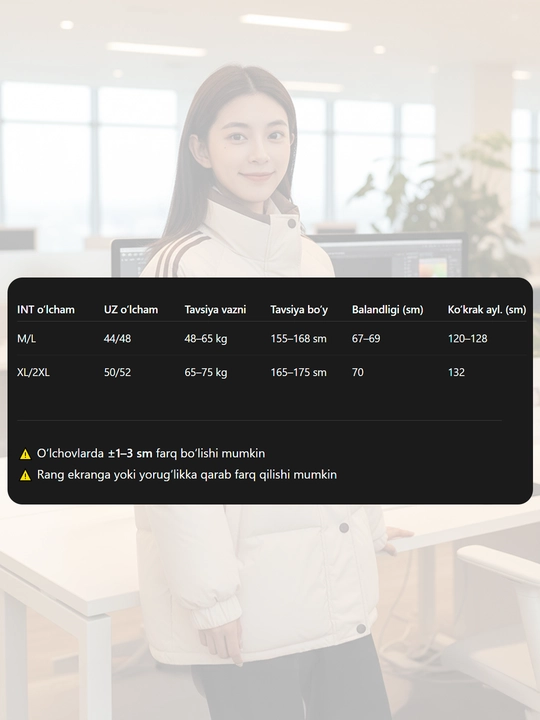Click the Tavsiya bo'y header
This screenshot has height=720, width=540.
299,310
